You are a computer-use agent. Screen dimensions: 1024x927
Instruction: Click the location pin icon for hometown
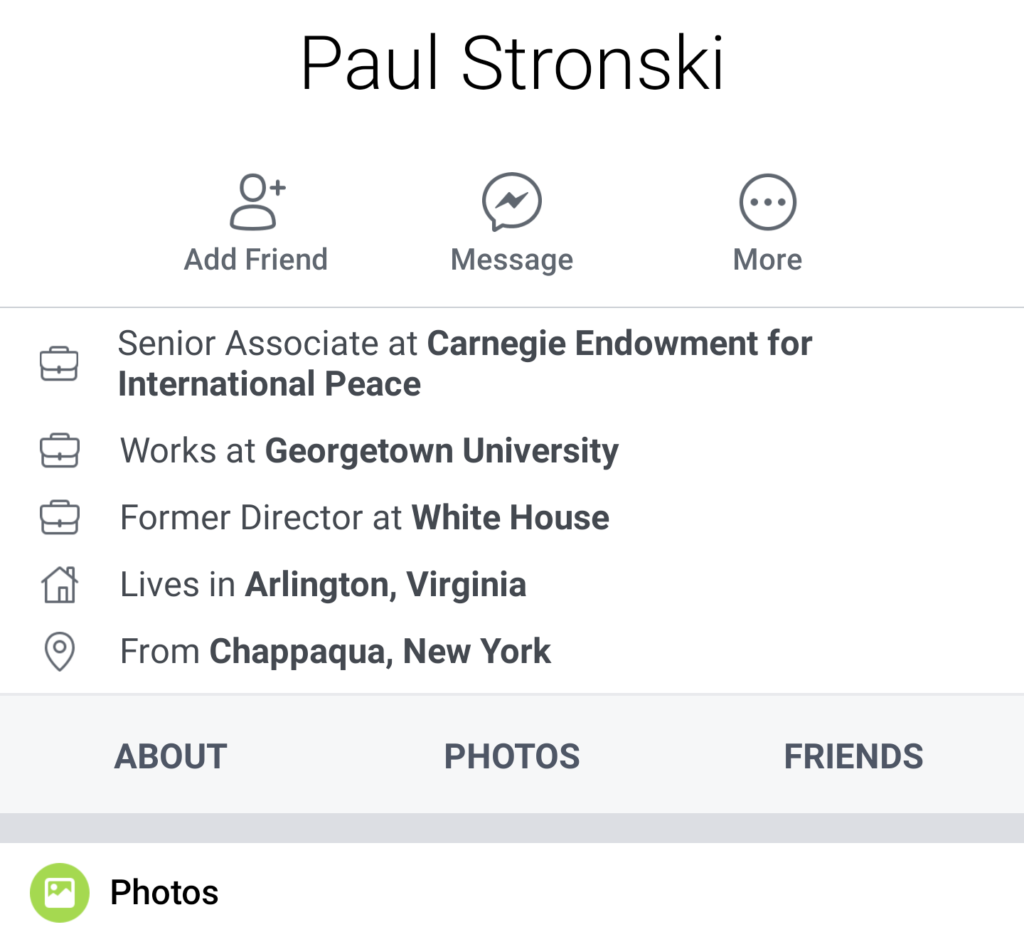tap(59, 651)
